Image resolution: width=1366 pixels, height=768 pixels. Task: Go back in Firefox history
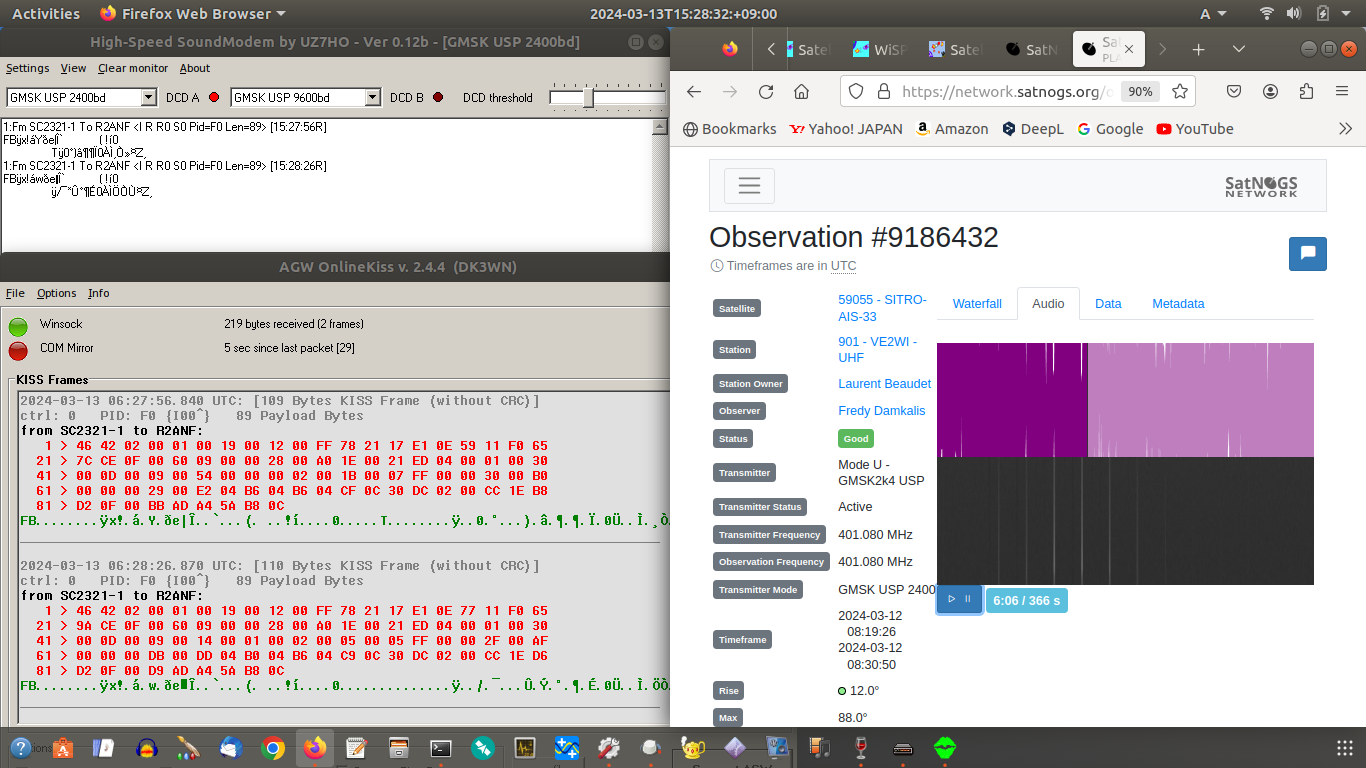point(694,91)
